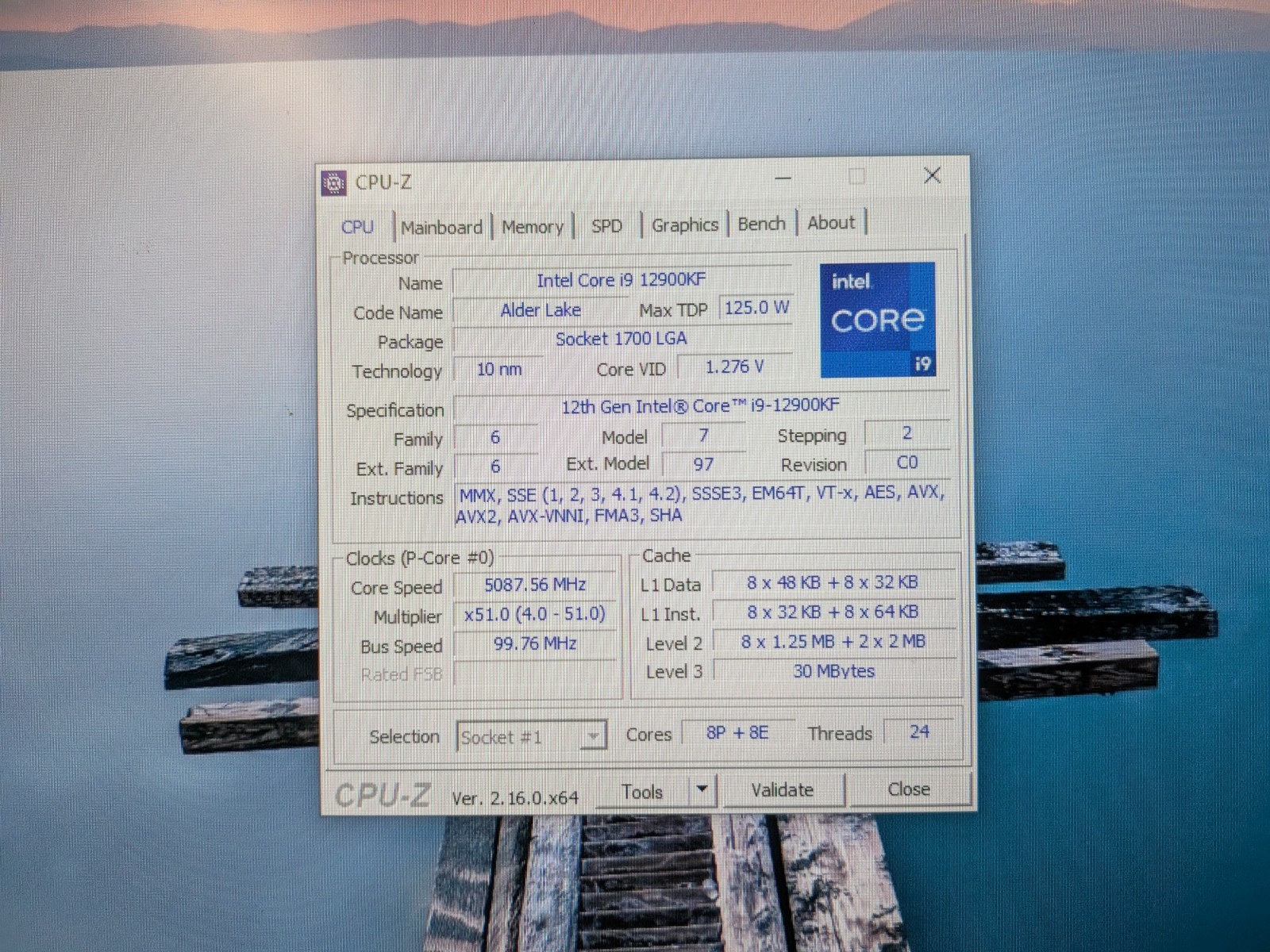This screenshot has height=952, width=1270.
Task: Click the Clocks (P-Core #0) group label
Action: click(x=419, y=559)
